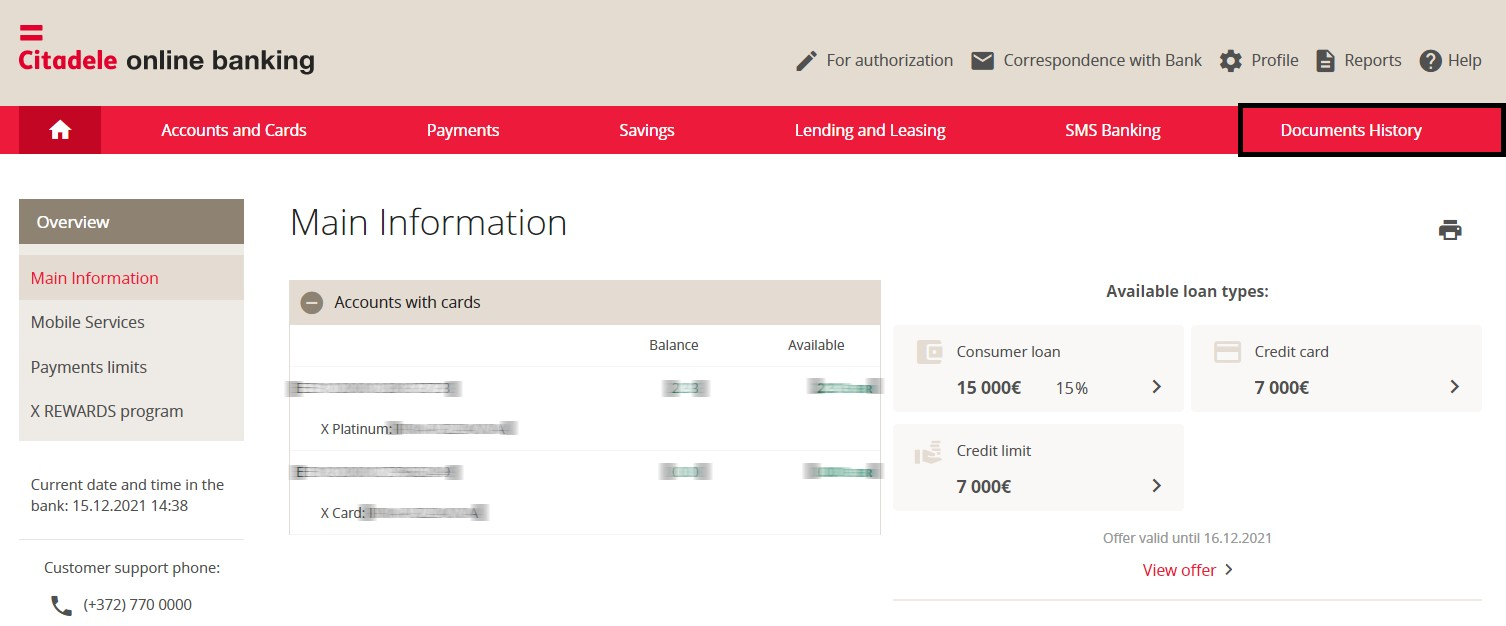Image resolution: width=1506 pixels, height=626 pixels.
Task: Select Payments limits in sidebar
Action: tap(131, 367)
